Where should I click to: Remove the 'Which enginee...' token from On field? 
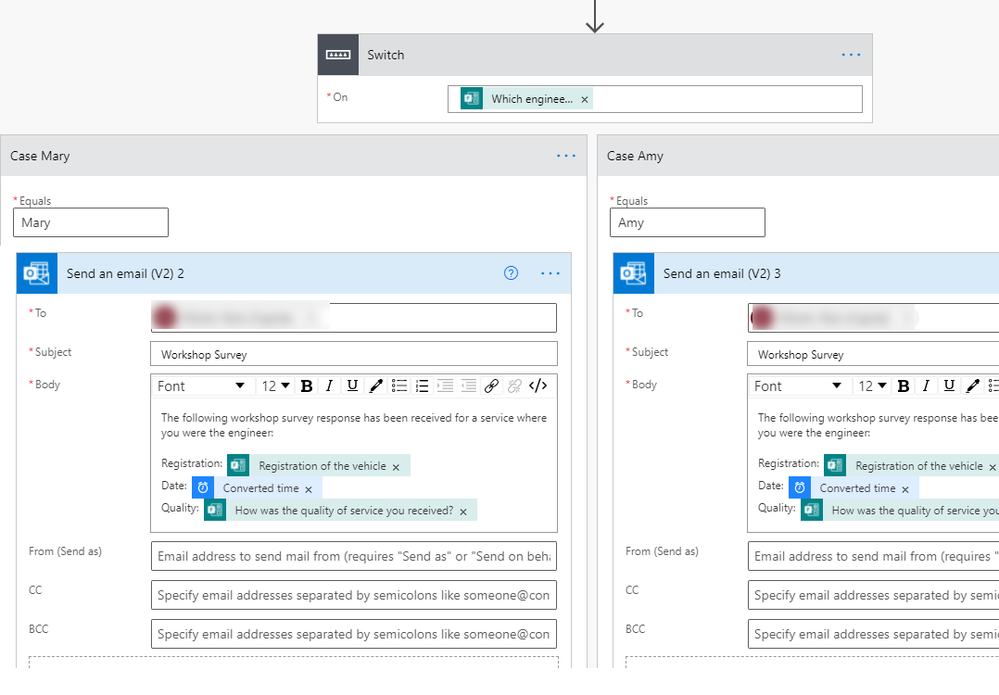click(584, 99)
